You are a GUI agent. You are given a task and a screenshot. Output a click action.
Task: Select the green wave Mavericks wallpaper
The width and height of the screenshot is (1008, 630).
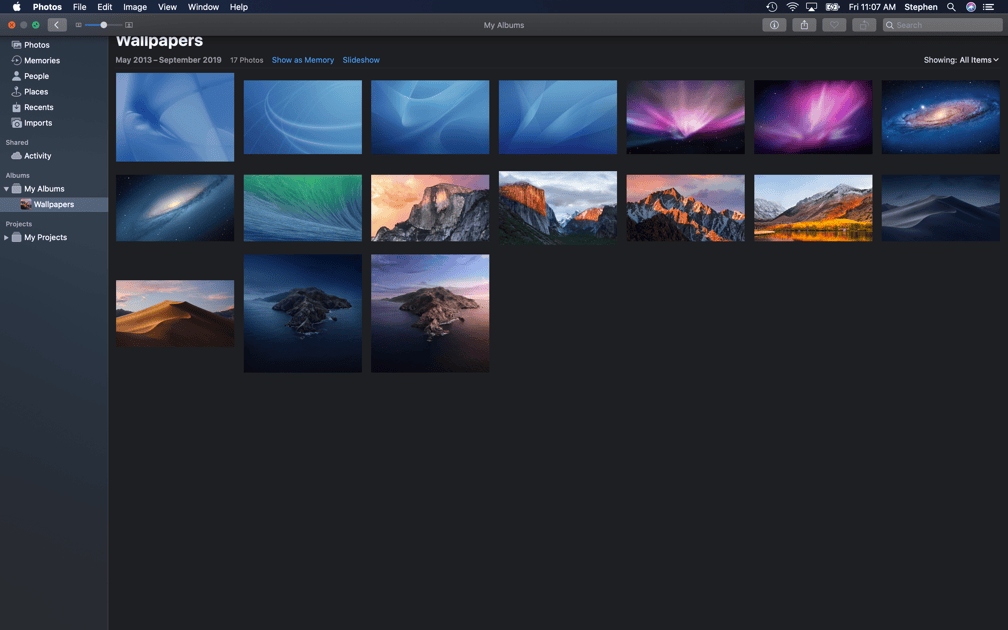point(303,208)
